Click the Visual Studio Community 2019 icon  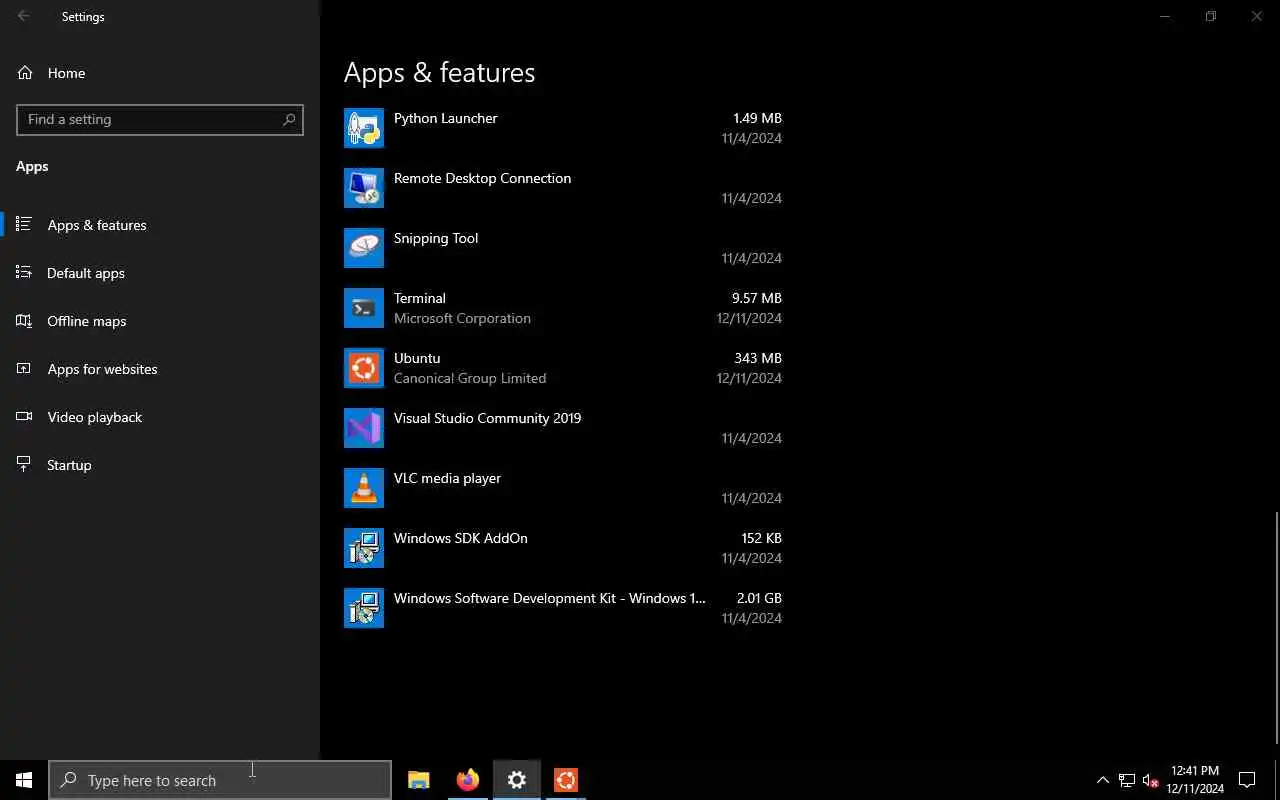coord(364,428)
